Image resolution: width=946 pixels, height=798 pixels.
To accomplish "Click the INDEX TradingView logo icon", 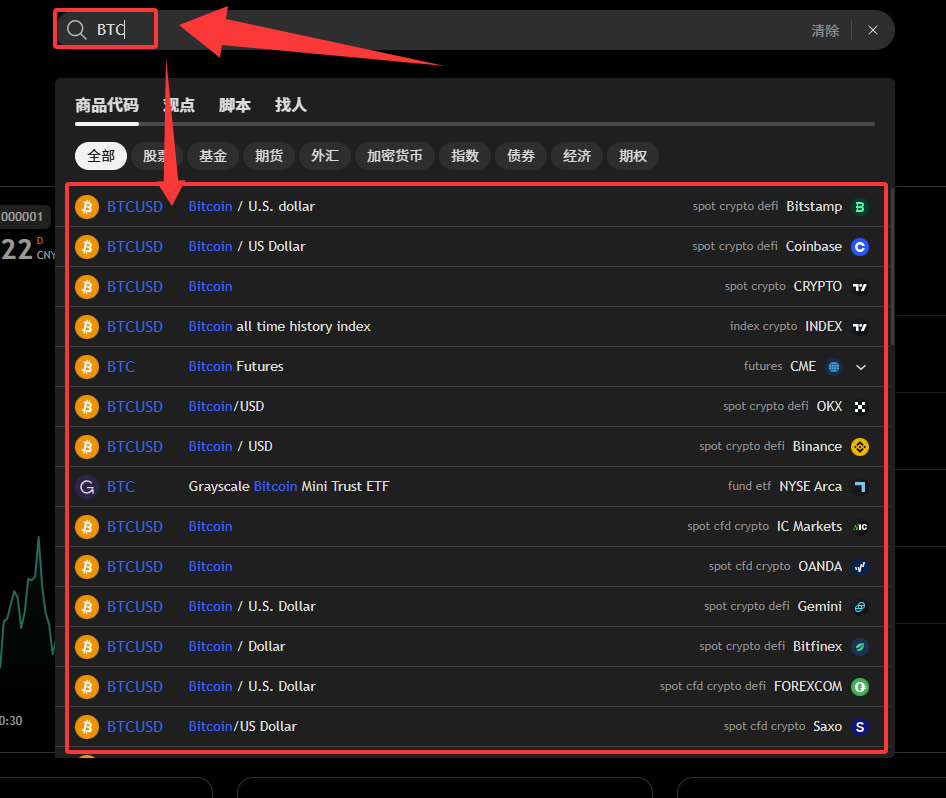I will click(860, 327).
